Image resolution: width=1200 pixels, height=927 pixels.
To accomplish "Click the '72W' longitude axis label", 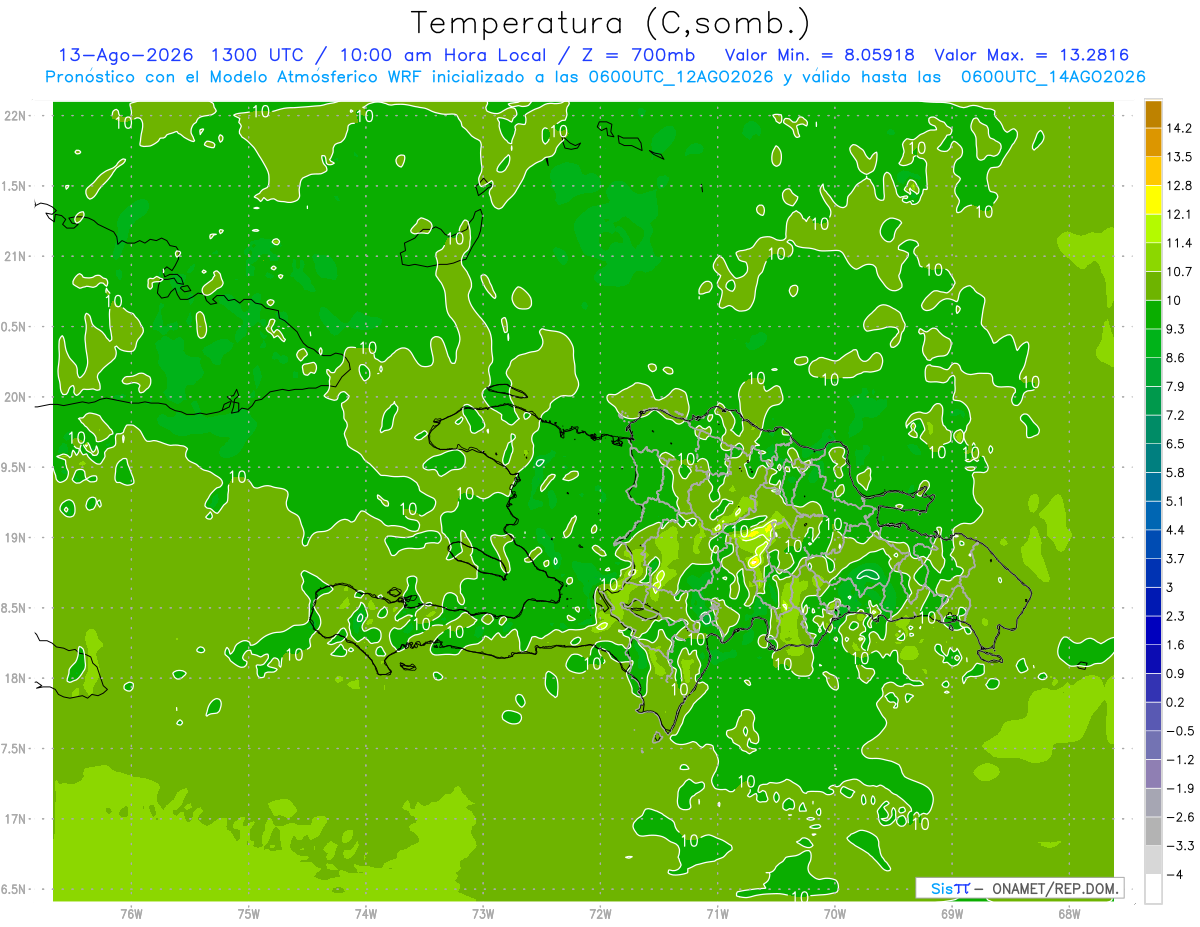I will pos(600,913).
